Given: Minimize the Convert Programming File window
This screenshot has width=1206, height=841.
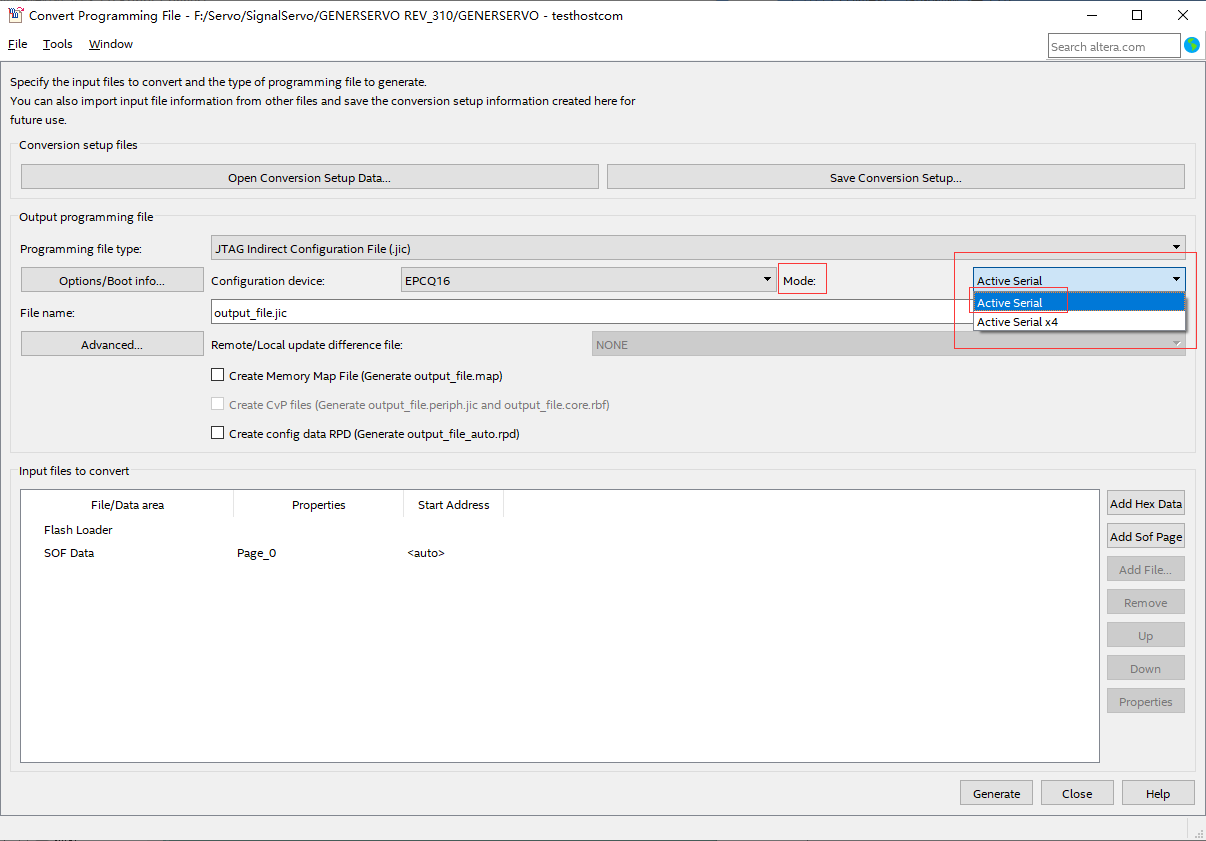Looking at the screenshot, I should (x=1091, y=15).
